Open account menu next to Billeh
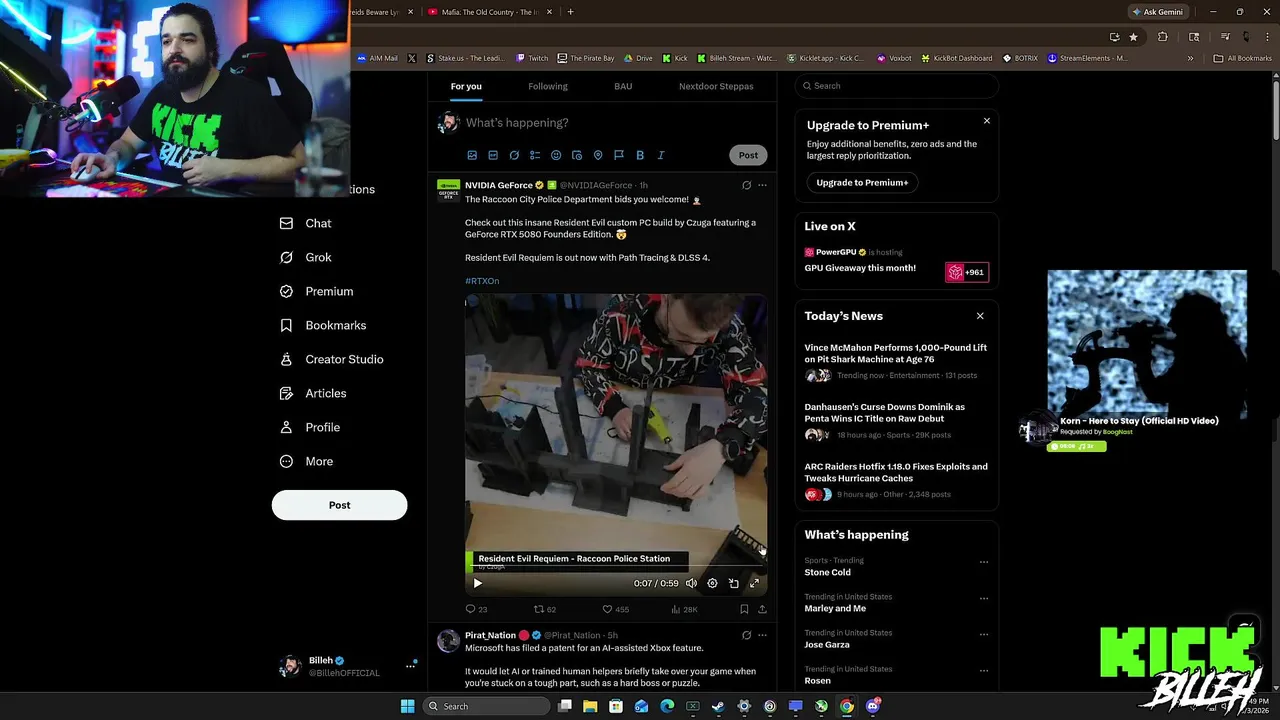Image resolution: width=1280 pixels, height=720 pixels. click(x=410, y=665)
